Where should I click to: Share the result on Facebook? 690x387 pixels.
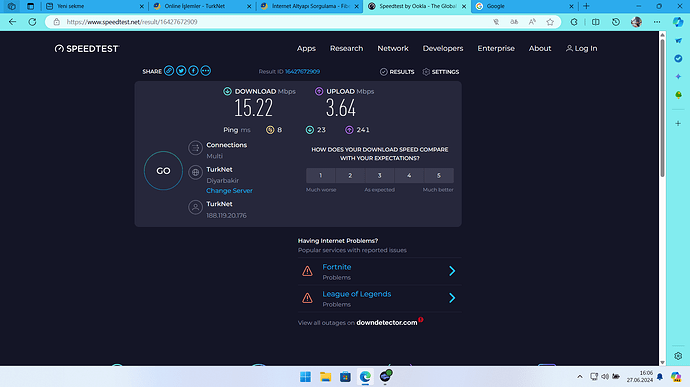[x=193, y=71]
